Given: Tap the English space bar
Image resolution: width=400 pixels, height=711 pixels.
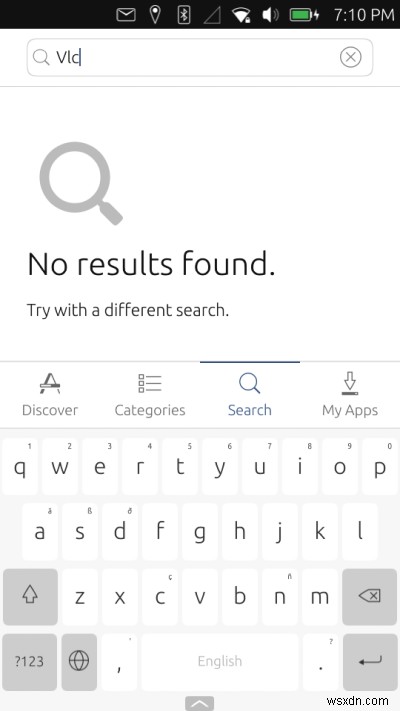Looking at the screenshot, I should tap(220, 662).
